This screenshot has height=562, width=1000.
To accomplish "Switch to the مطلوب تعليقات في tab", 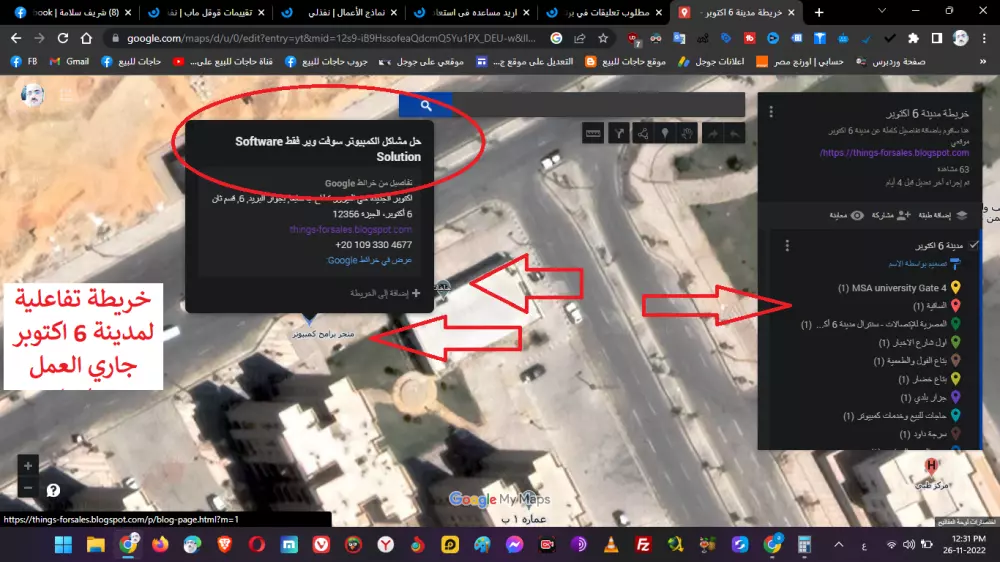I will [x=605, y=12].
